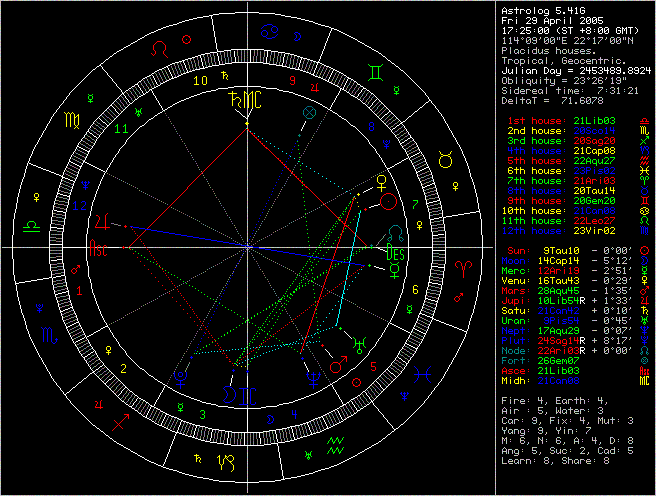The width and height of the screenshot is (656, 496).
Task: Select the Julian Day value line
Action: tap(576, 70)
